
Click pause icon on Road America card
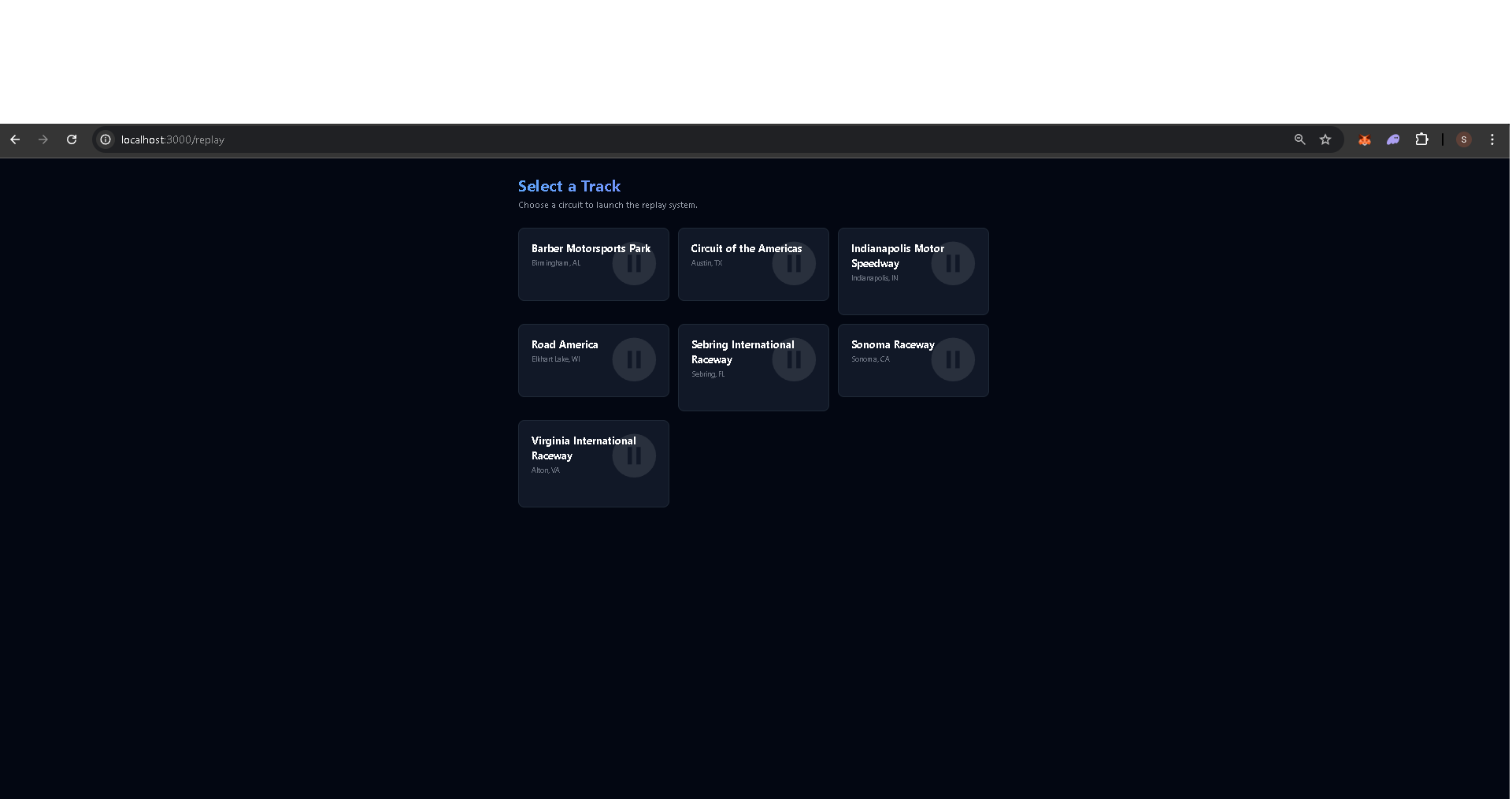634,359
